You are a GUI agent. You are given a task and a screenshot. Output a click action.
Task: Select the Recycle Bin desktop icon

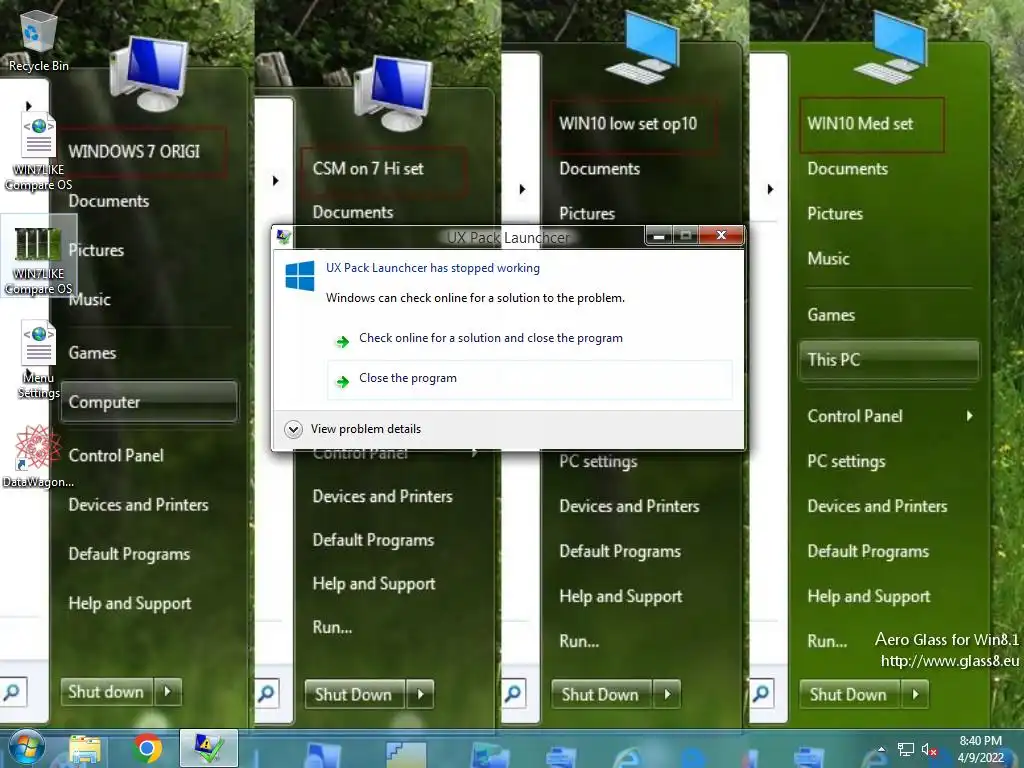pos(38,40)
